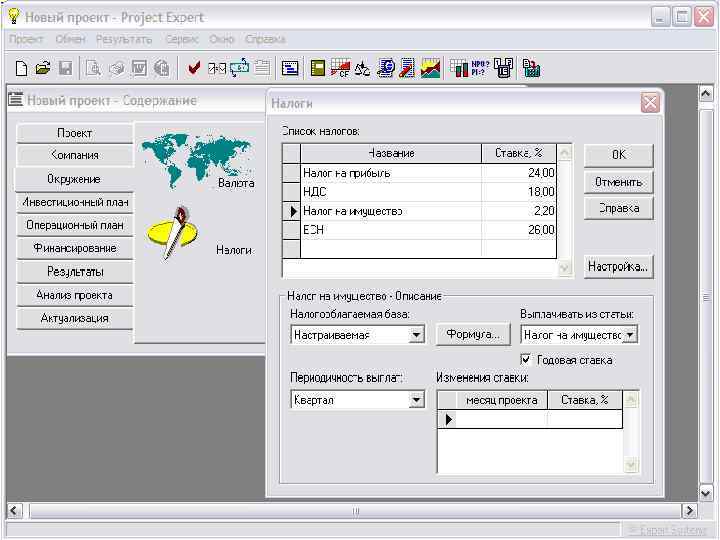Click the 24,00 rate cell
720x540 pixels.
519,173
